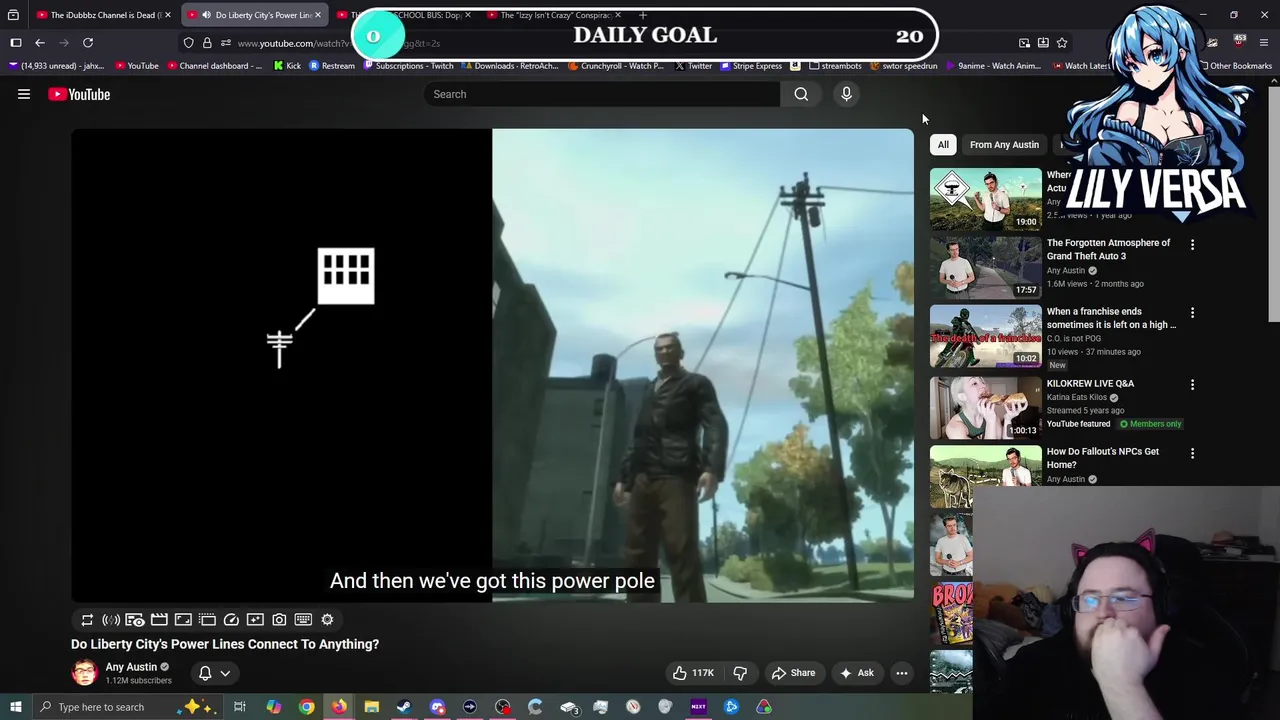Click the clapperboard cinema mode icon
The image size is (1280, 720).
click(159, 620)
